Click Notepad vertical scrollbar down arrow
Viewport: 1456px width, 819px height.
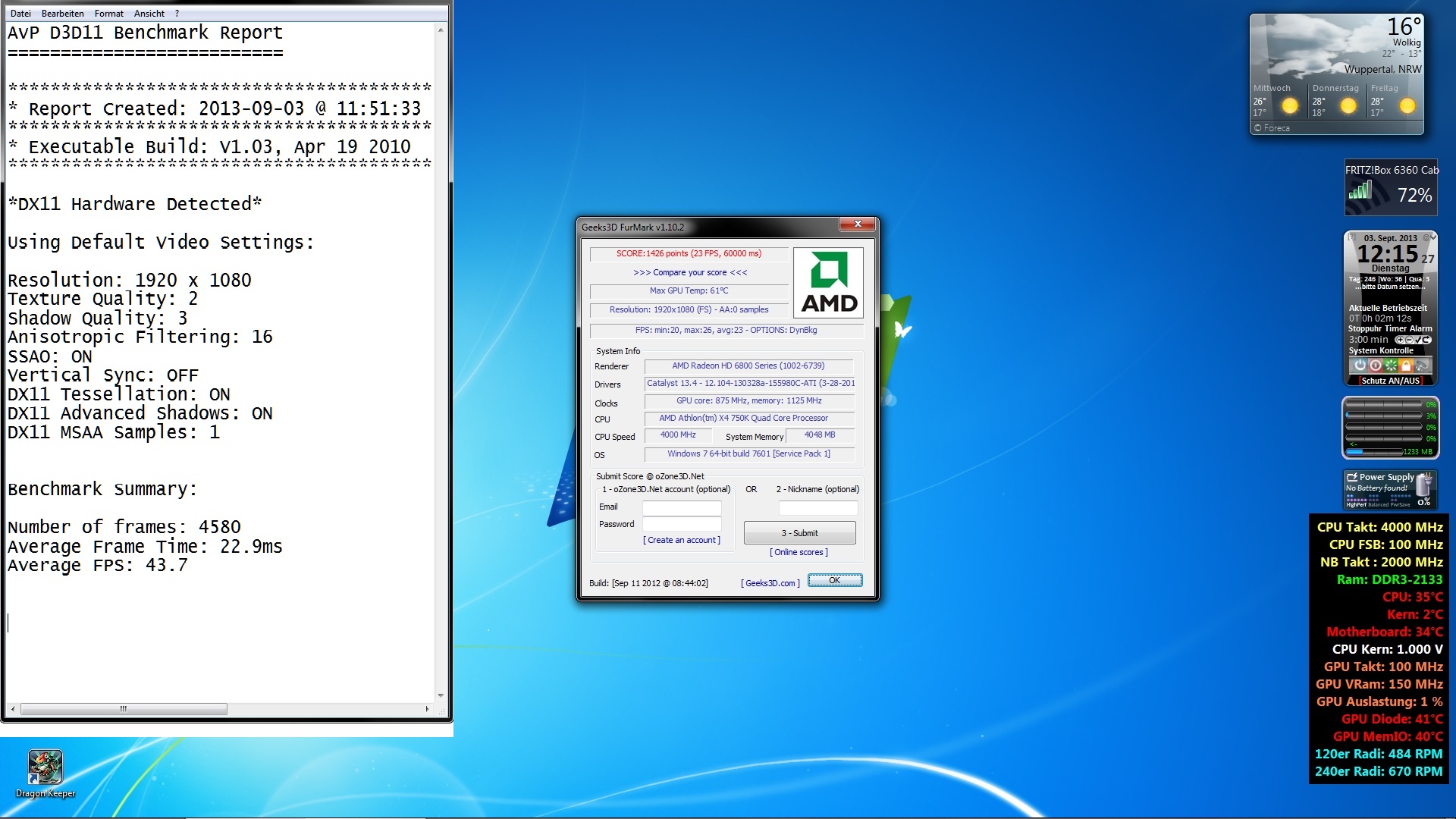[x=441, y=695]
